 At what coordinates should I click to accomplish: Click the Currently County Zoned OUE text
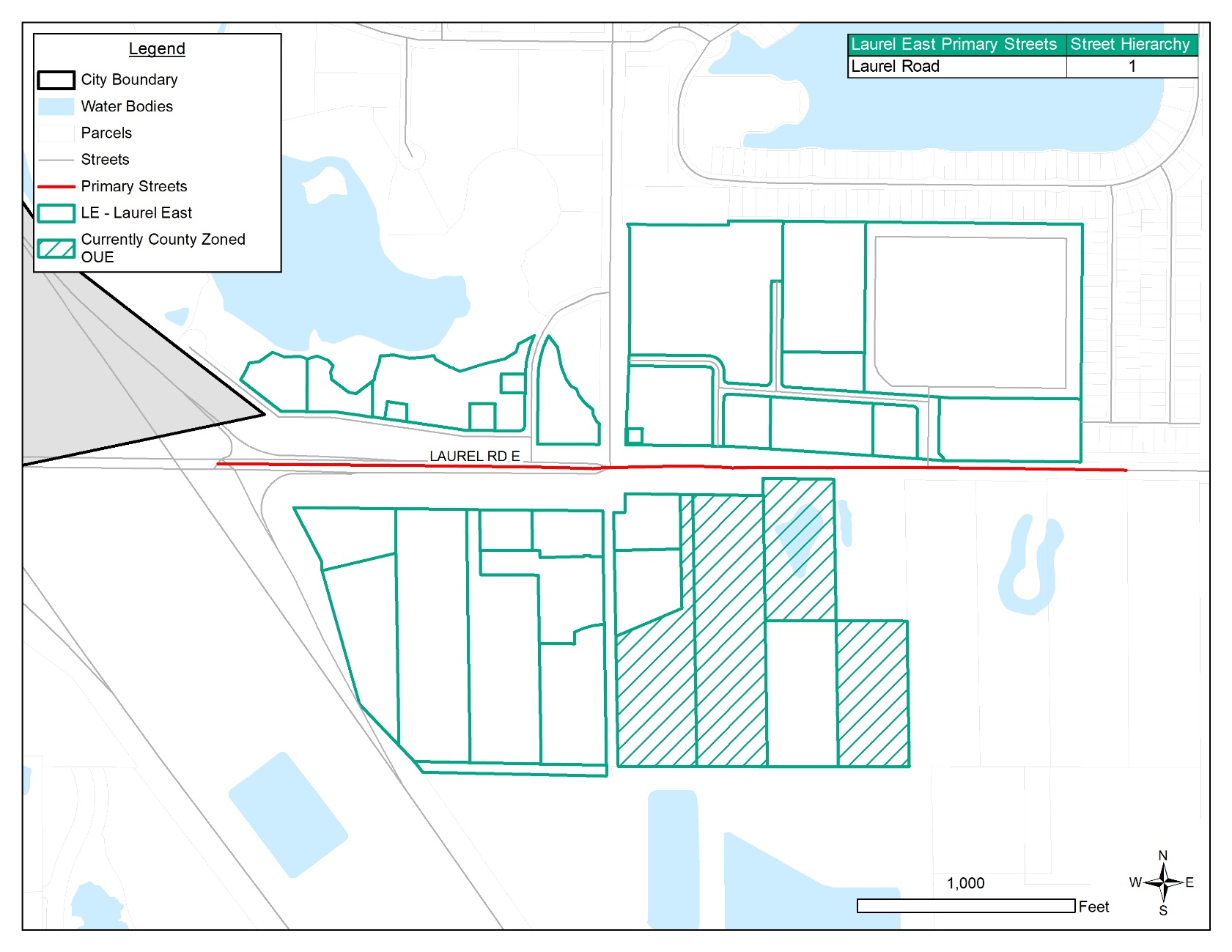163,248
